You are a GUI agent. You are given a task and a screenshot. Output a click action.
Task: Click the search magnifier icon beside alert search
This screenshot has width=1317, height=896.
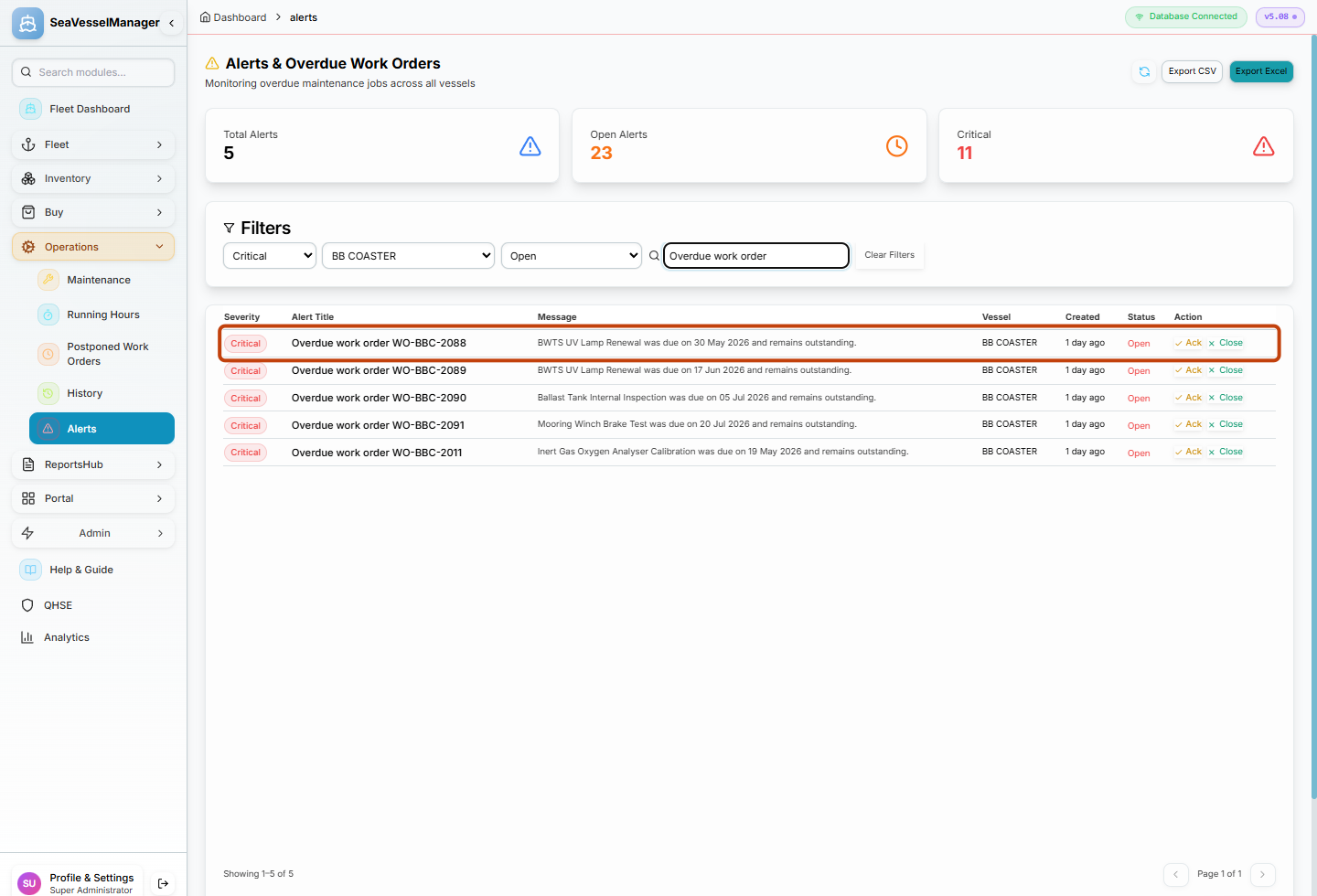click(654, 256)
